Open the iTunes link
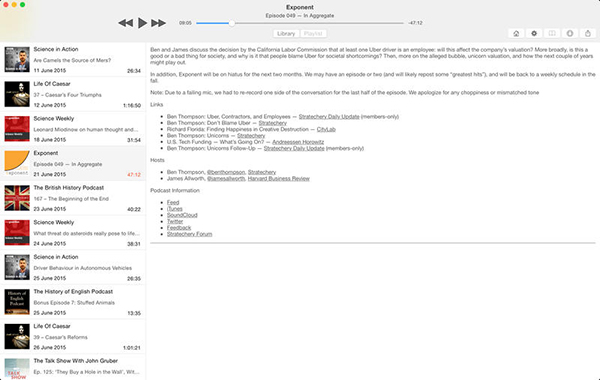The height and width of the screenshot is (380, 600). click(174, 209)
